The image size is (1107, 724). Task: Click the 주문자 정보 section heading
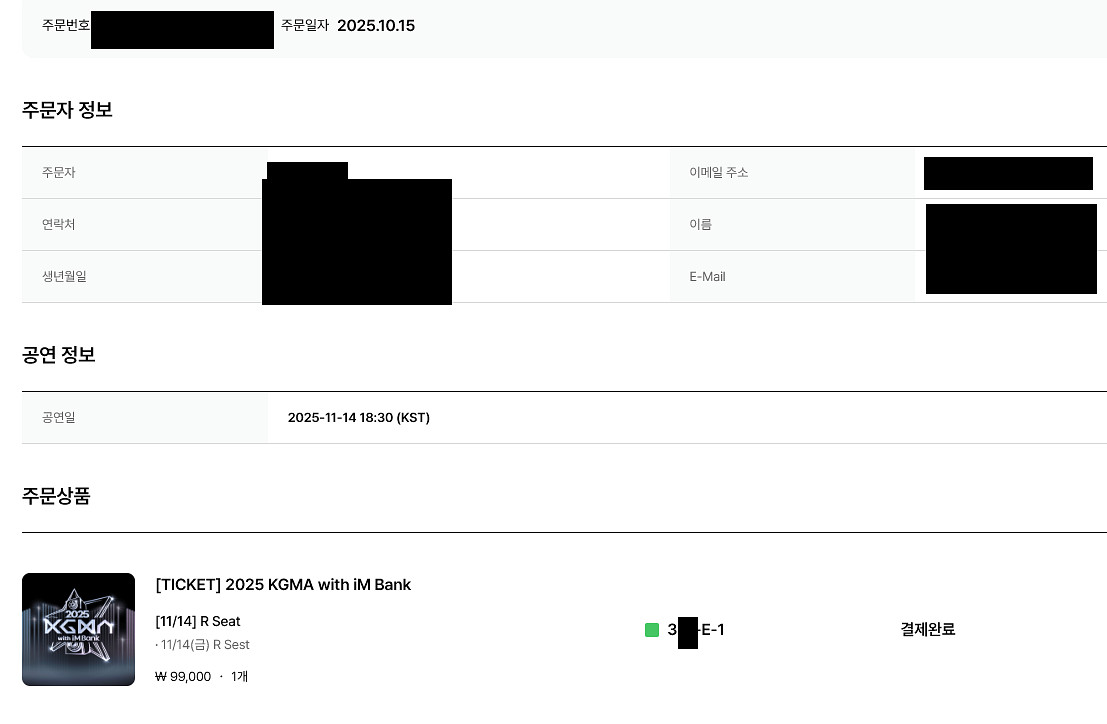click(67, 110)
